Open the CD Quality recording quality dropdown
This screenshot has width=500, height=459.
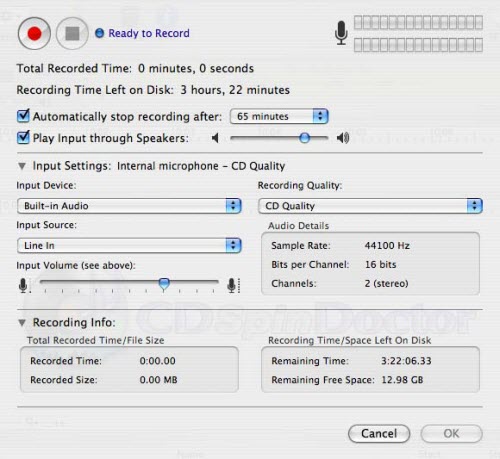coord(370,206)
